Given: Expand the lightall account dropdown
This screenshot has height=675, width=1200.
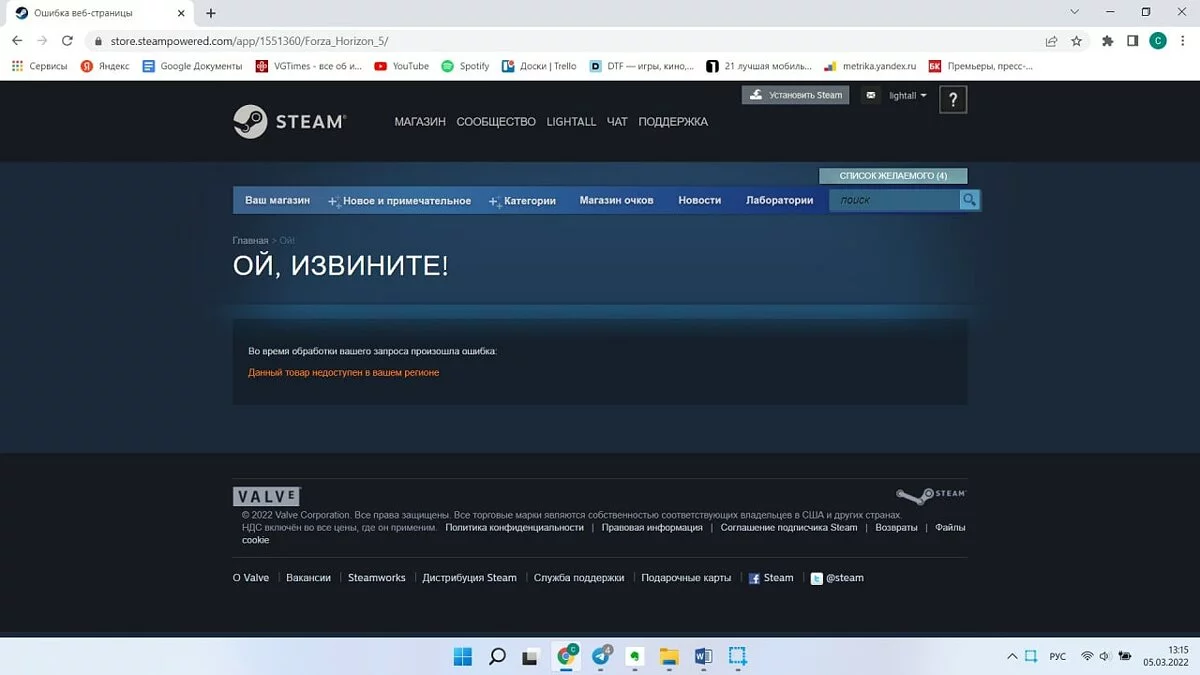Looking at the screenshot, I should pyautogui.click(x=907, y=96).
